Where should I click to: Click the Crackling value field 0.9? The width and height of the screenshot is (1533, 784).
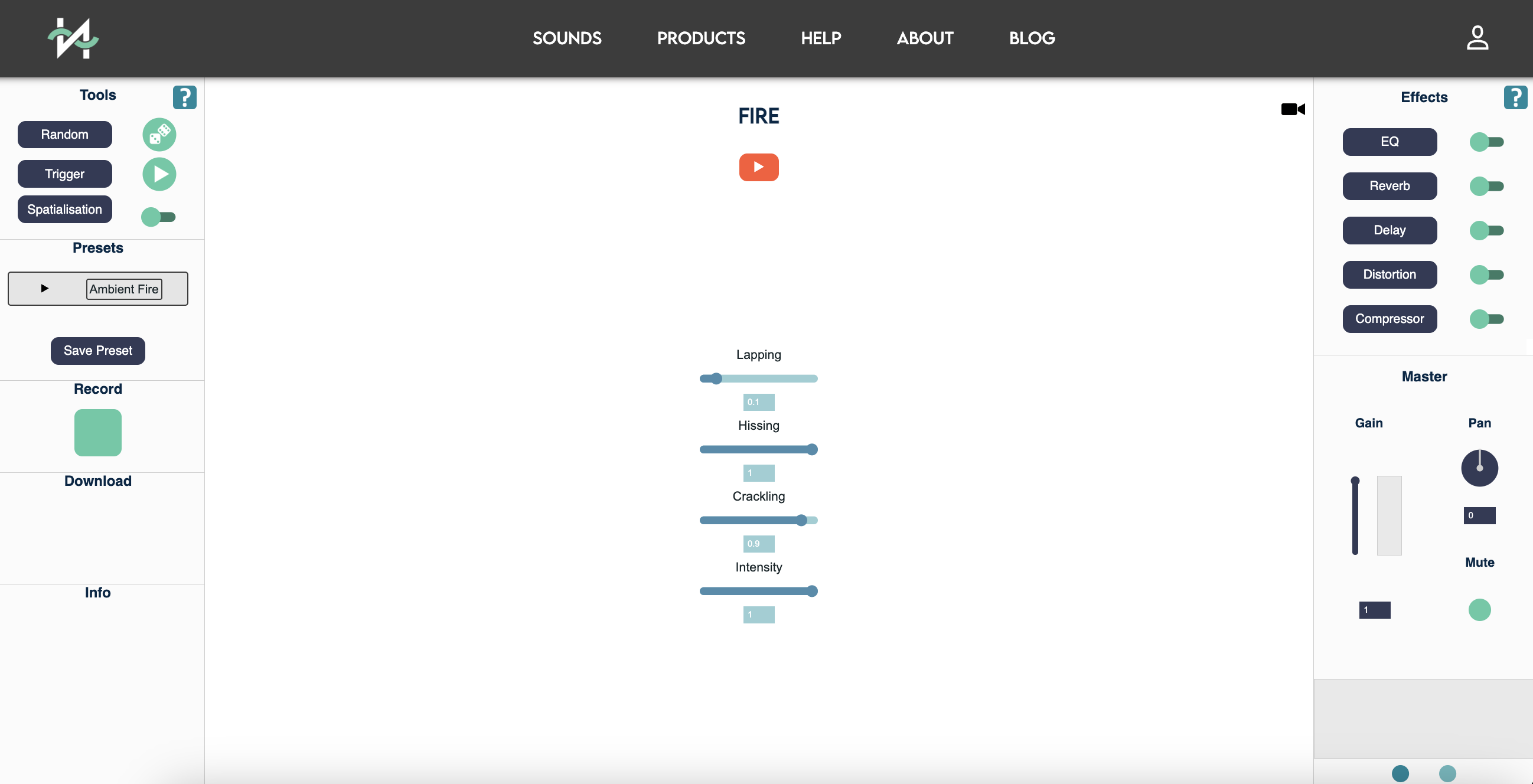click(x=759, y=544)
